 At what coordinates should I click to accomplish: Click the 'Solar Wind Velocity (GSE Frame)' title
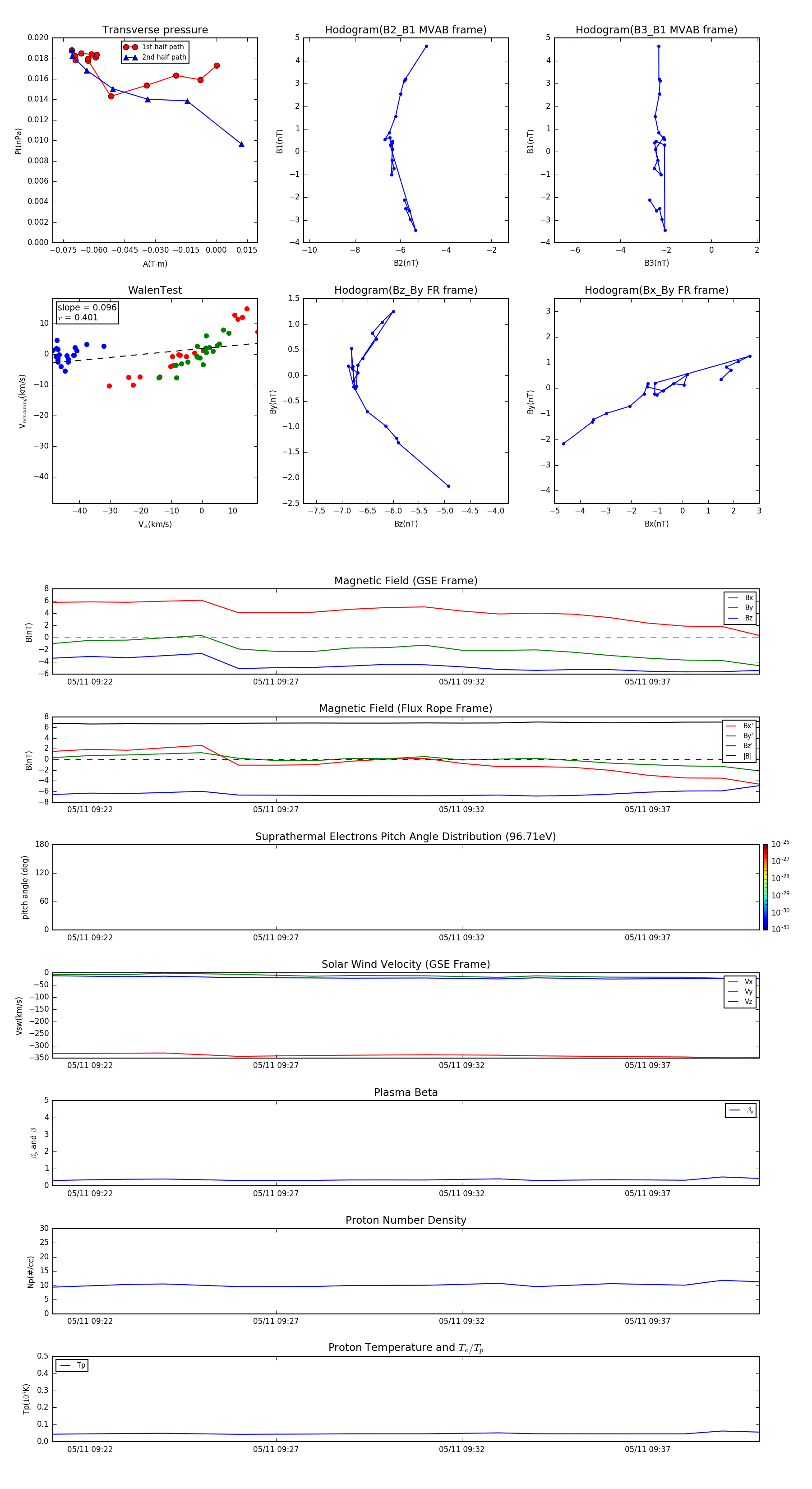(406, 965)
